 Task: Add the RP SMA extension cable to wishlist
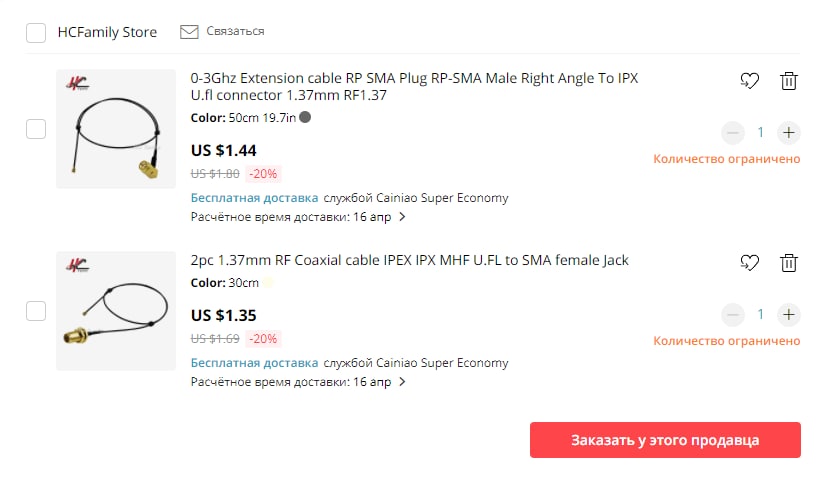(749, 81)
